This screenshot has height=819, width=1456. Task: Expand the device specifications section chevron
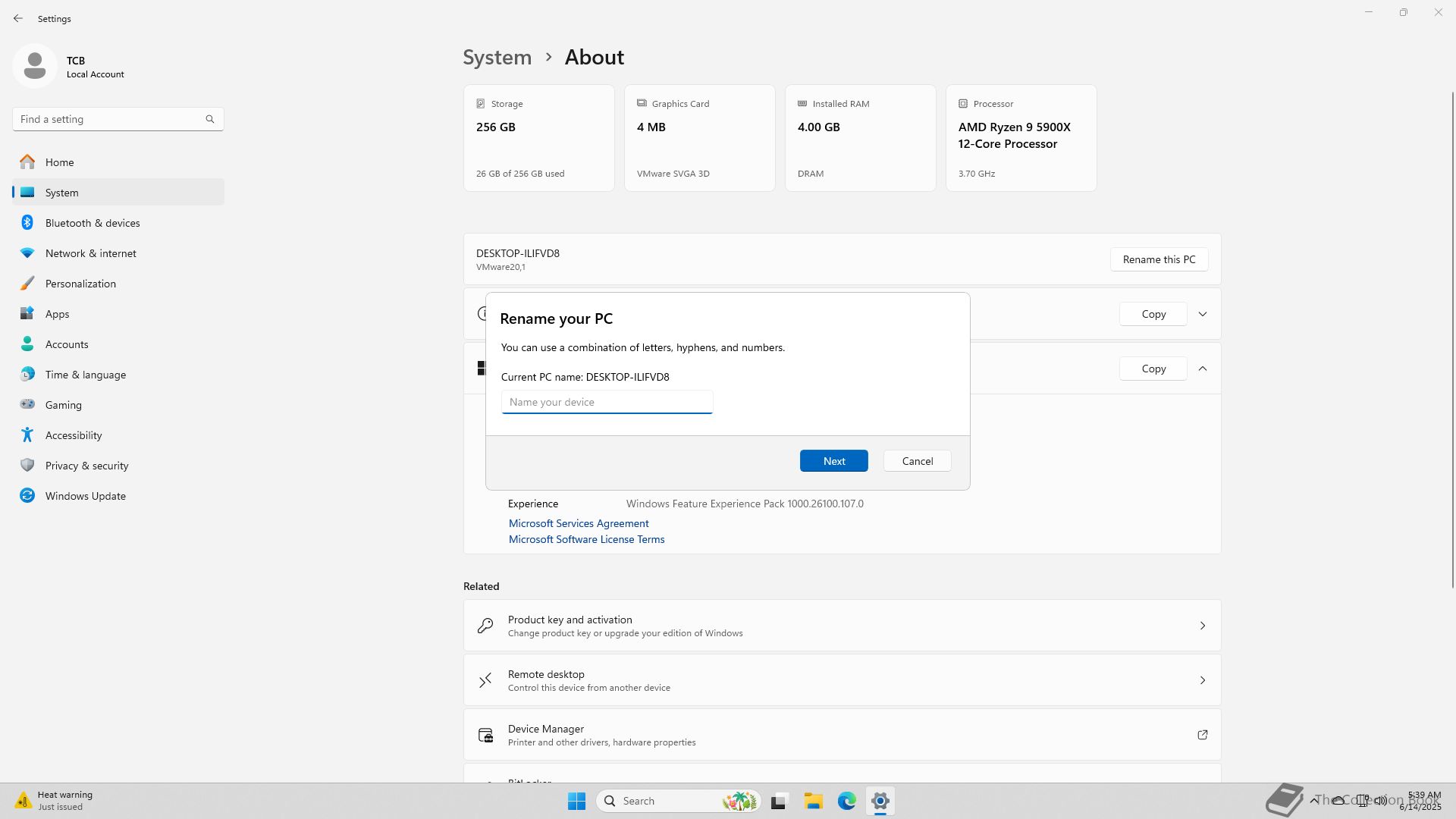tap(1202, 314)
